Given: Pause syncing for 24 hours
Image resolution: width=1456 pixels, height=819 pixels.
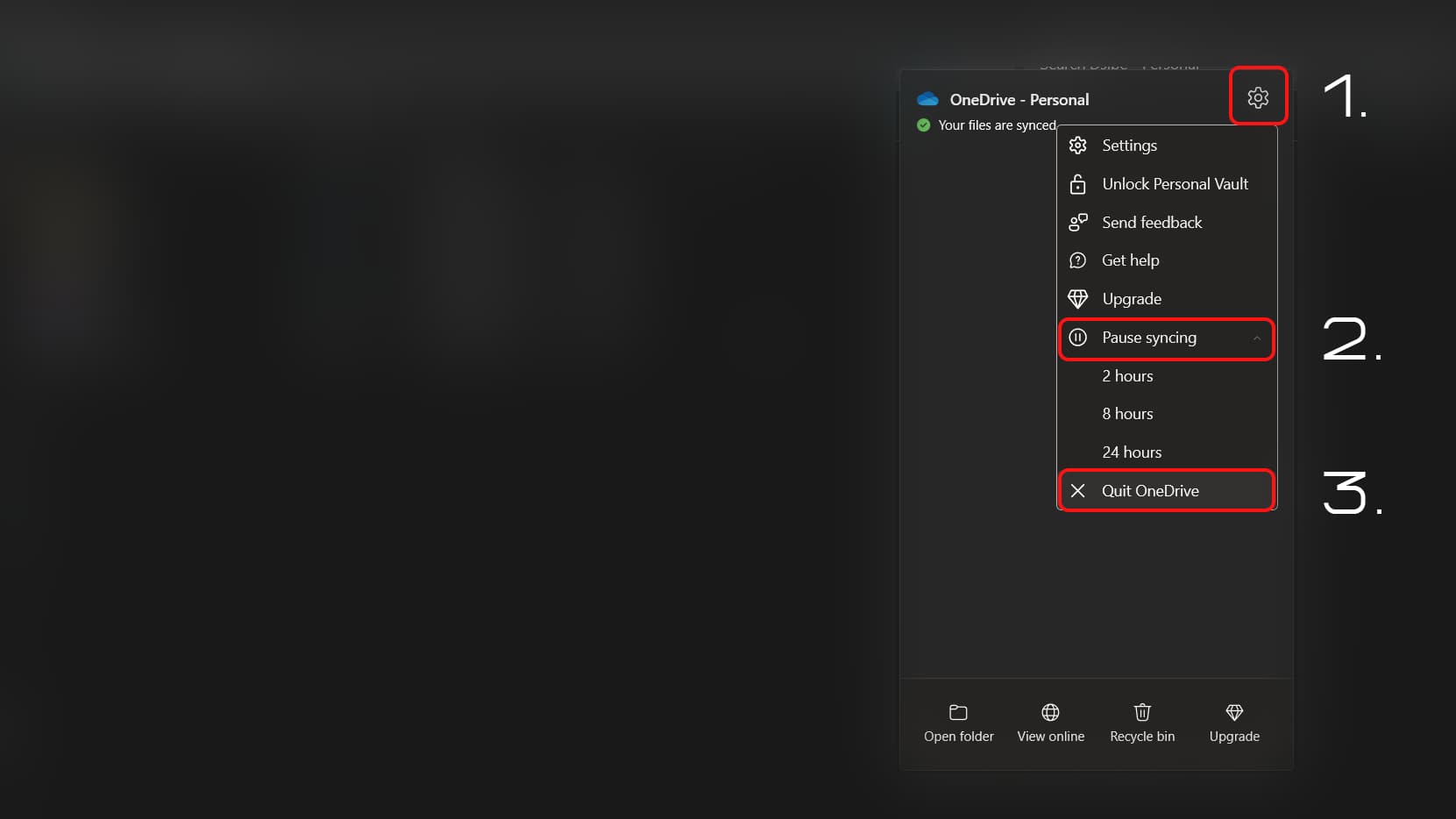Looking at the screenshot, I should [1167, 452].
